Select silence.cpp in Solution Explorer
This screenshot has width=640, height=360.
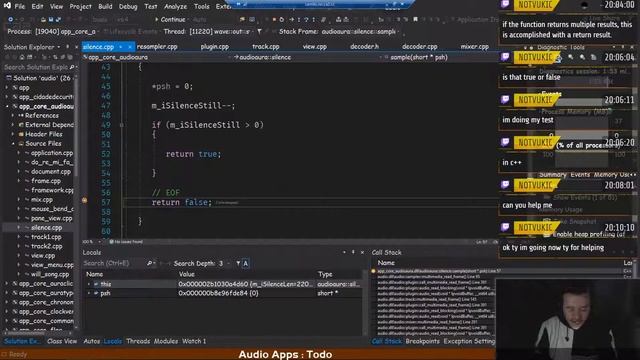[x=46, y=227]
